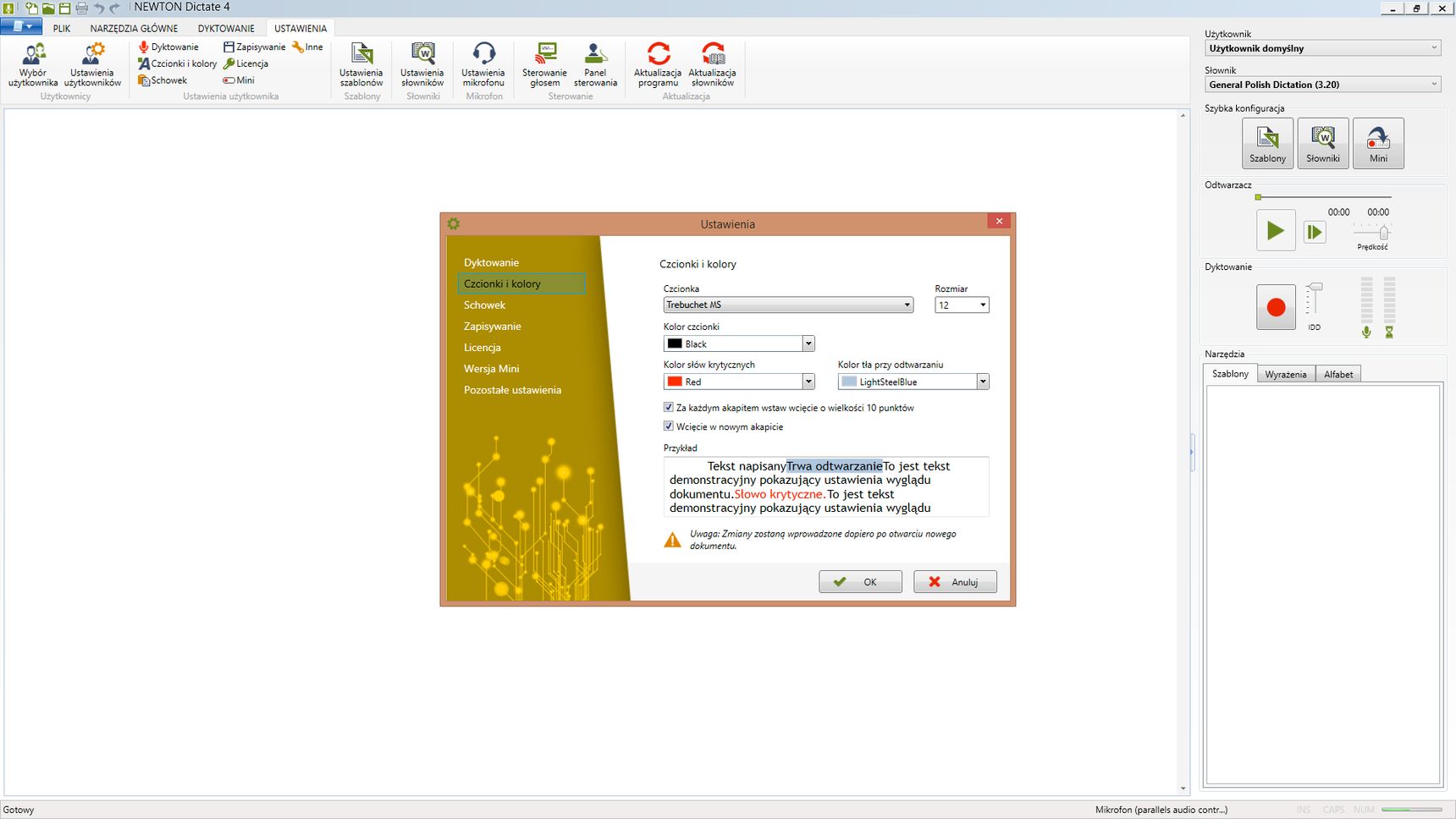
Task: Open Wybór użytkownika in the ribbon
Action: pyautogui.click(x=33, y=65)
